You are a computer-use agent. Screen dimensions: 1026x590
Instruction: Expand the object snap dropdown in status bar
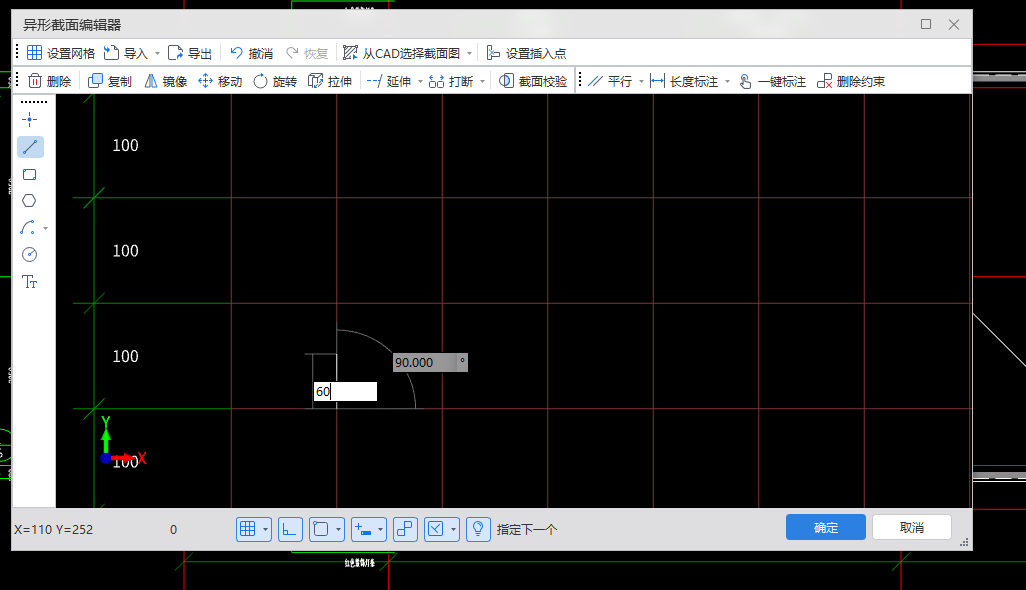pos(338,529)
